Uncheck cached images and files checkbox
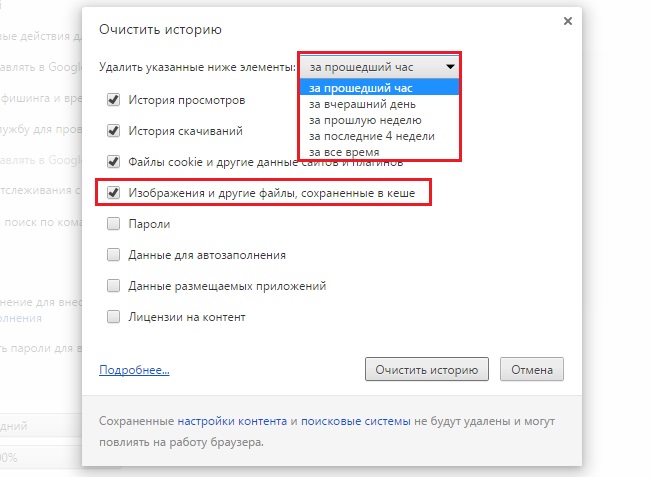Screen dimensions: 651x477 [x=113, y=192]
